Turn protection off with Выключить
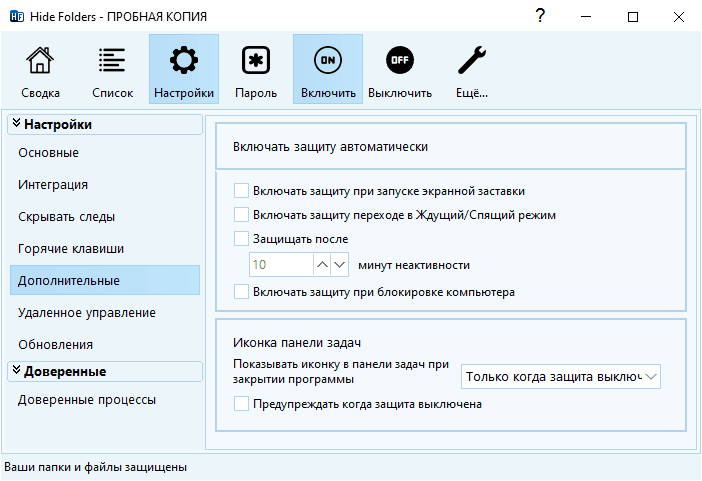Viewport: 702px width, 481px height. click(400, 69)
